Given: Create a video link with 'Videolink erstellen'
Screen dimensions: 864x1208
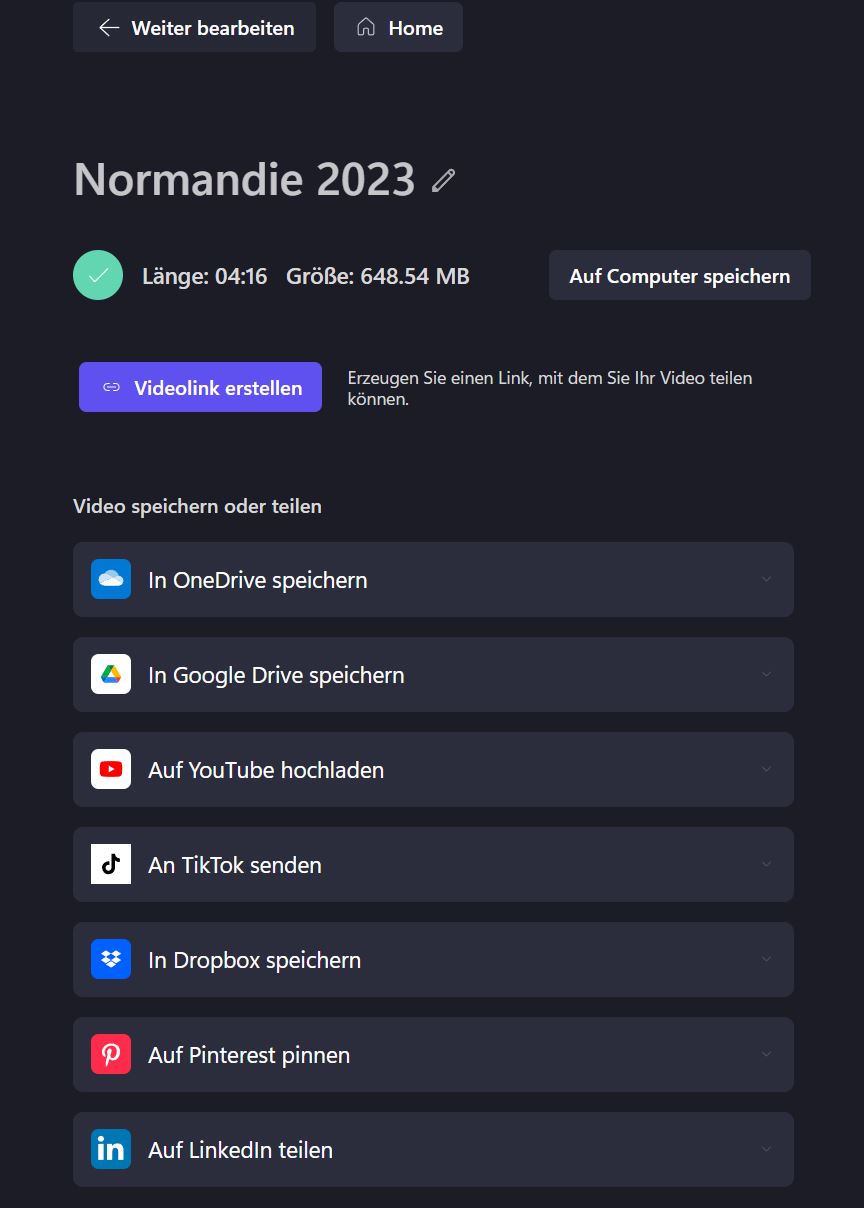Looking at the screenshot, I should click(200, 387).
